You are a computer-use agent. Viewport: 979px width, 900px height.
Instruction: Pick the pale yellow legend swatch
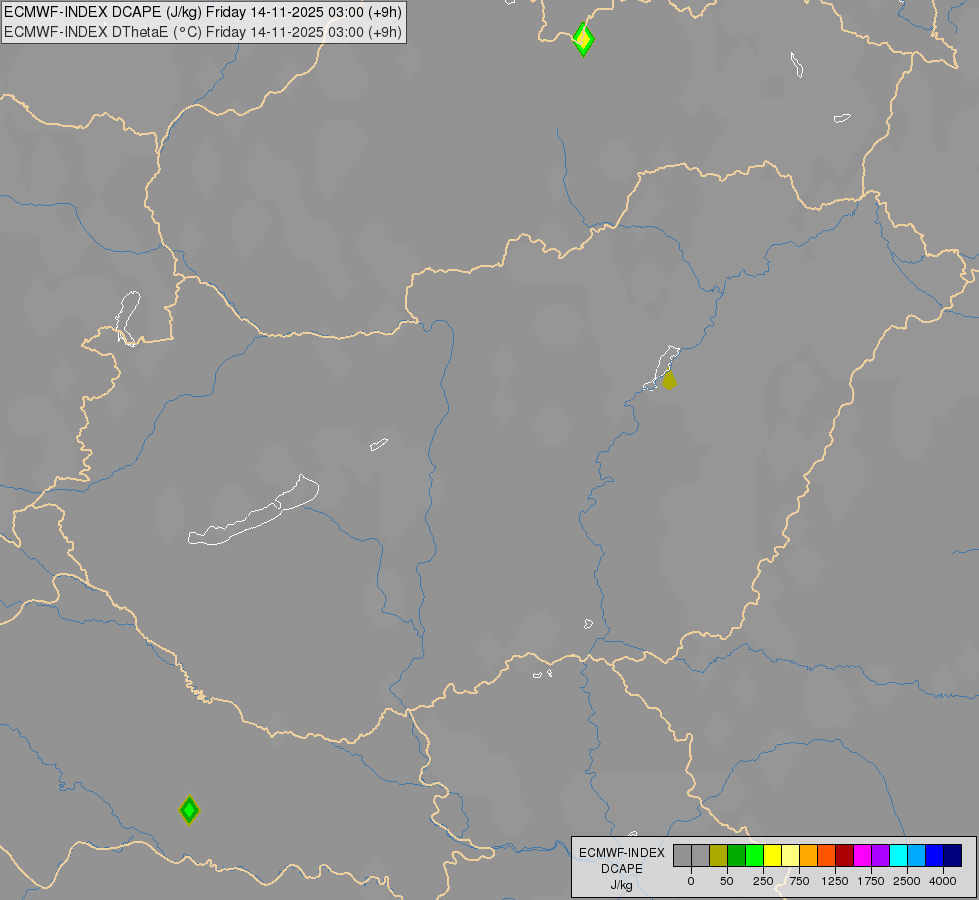click(791, 856)
